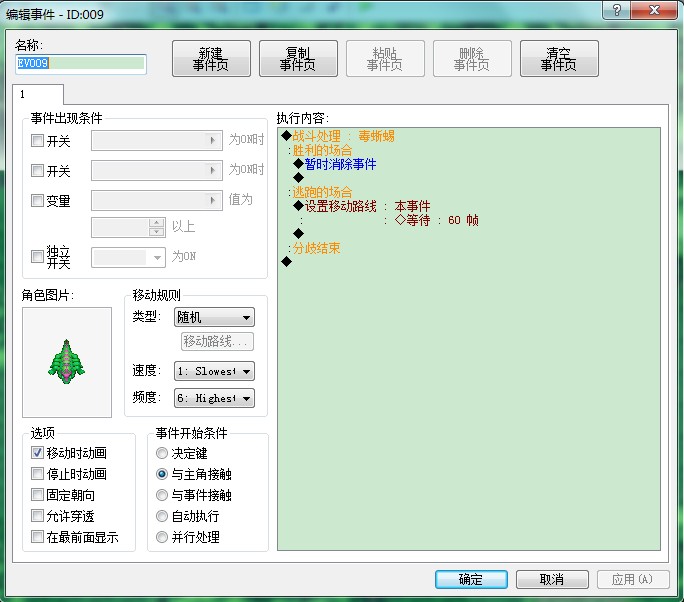Image resolution: width=684 pixels, height=602 pixels.
Task: Click the disabled 删除事件页 button
Action: (472, 59)
